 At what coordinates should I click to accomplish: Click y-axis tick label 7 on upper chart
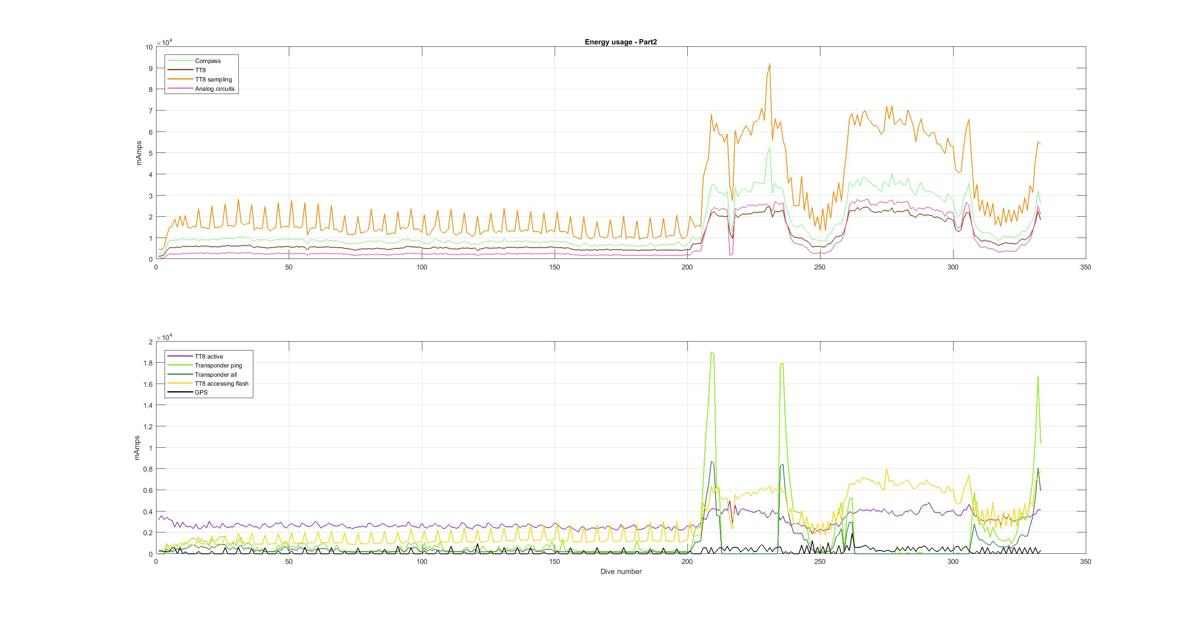[x=150, y=110]
